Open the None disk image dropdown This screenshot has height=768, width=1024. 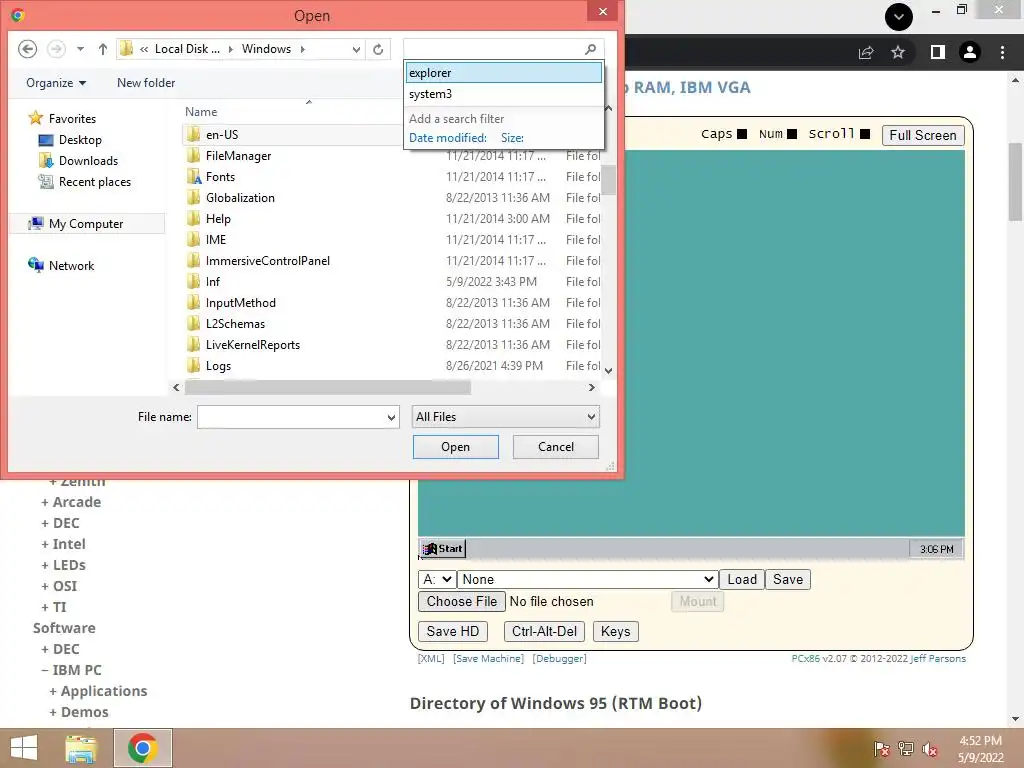pyautogui.click(x=587, y=579)
